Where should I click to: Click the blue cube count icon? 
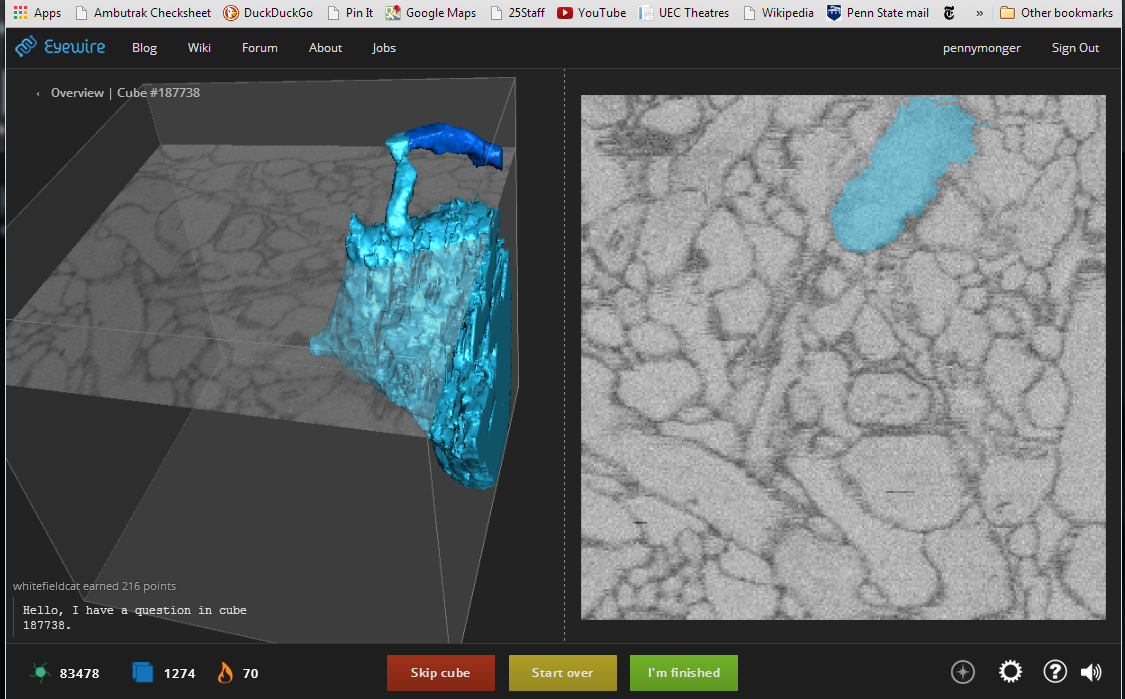pos(143,673)
